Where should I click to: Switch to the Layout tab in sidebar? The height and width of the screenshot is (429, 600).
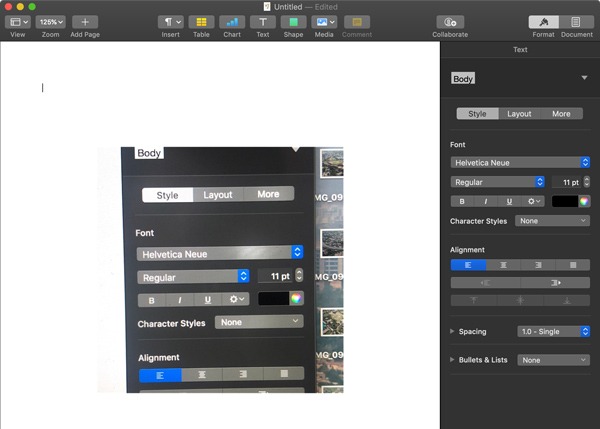(x=519, y=114)
